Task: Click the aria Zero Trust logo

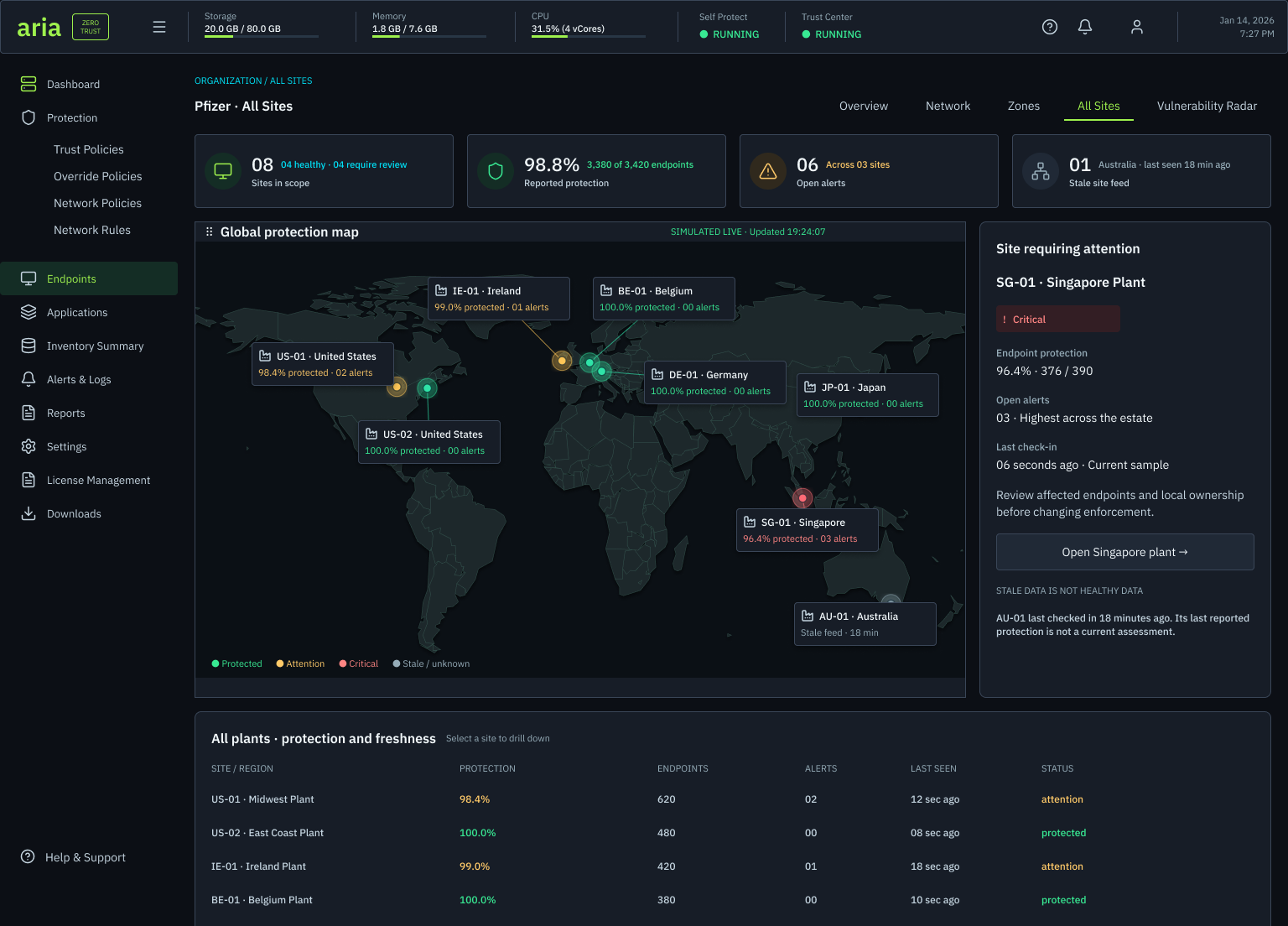Action: pos(63,27)
